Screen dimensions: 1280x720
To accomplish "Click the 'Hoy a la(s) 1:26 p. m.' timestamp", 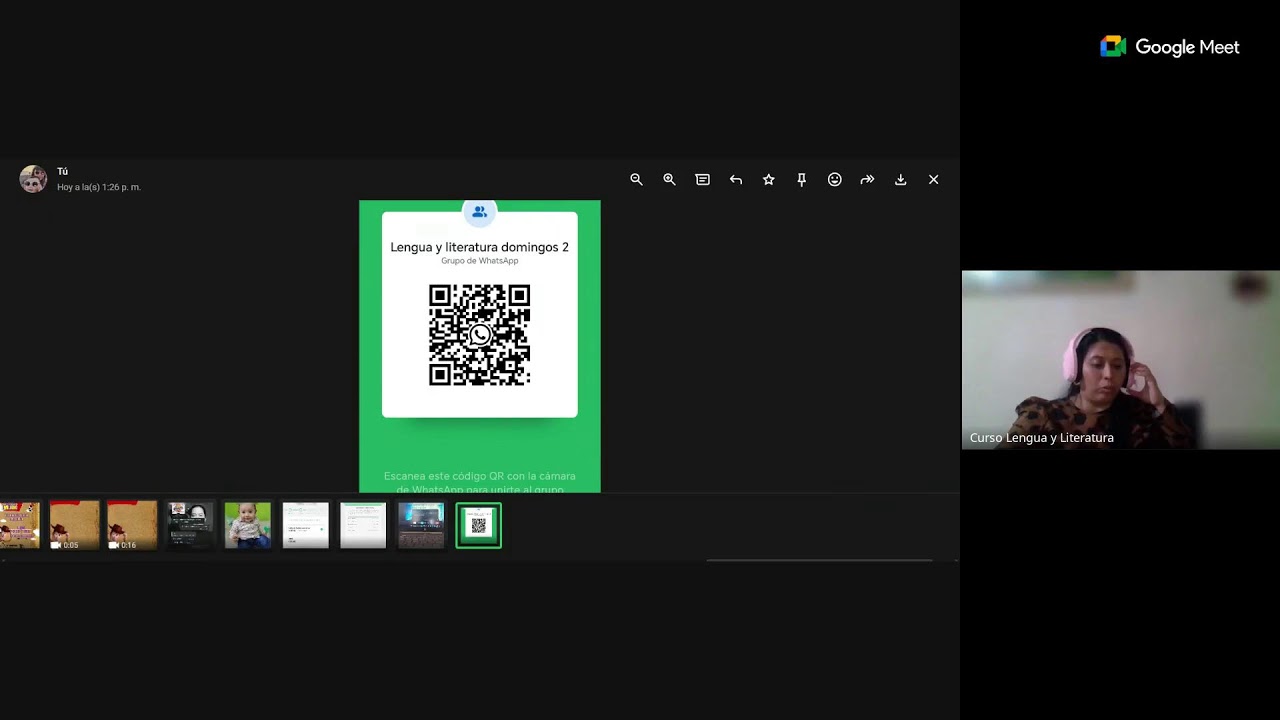I will click(x=99, y=187).
